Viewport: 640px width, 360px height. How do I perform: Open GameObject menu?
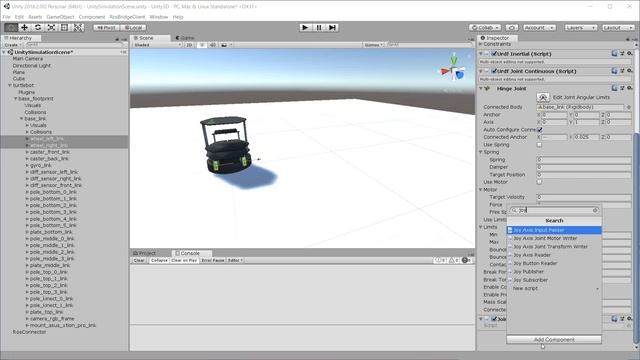[60, 17]
